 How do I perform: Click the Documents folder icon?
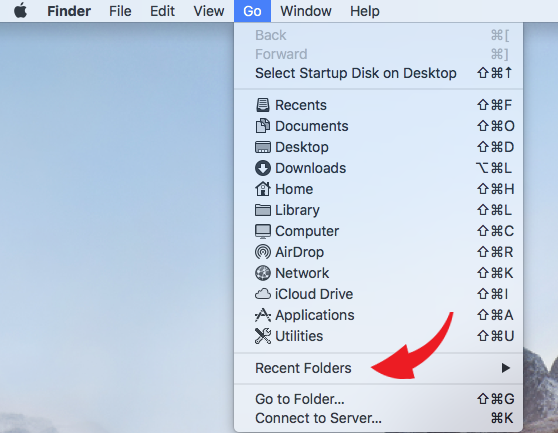[x=263, y=126]
